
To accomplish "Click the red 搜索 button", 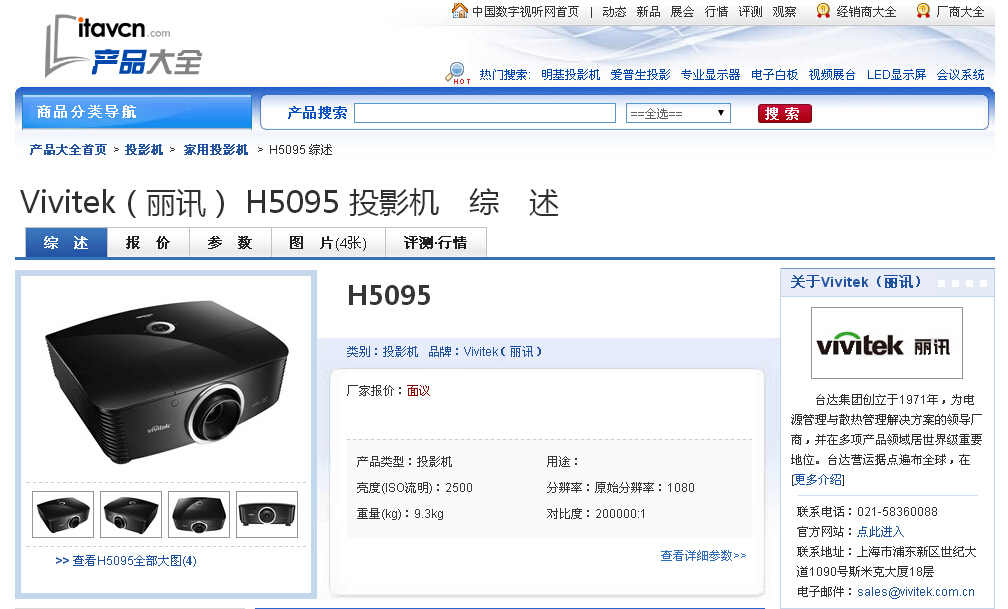I will coord(784,113).
